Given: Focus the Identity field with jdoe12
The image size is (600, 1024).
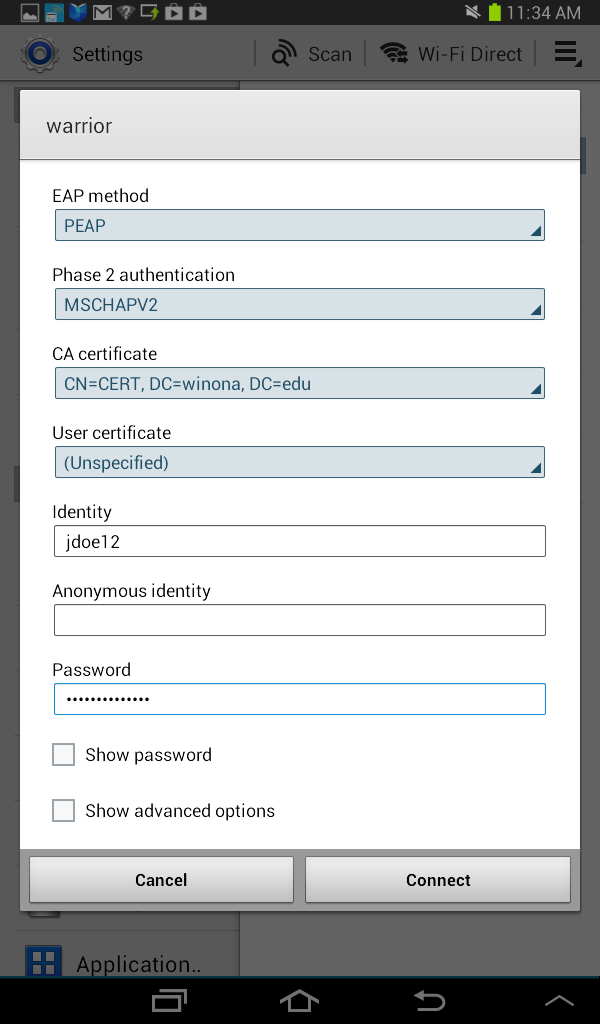Looking at the screenshot, I should coord(299,542).
